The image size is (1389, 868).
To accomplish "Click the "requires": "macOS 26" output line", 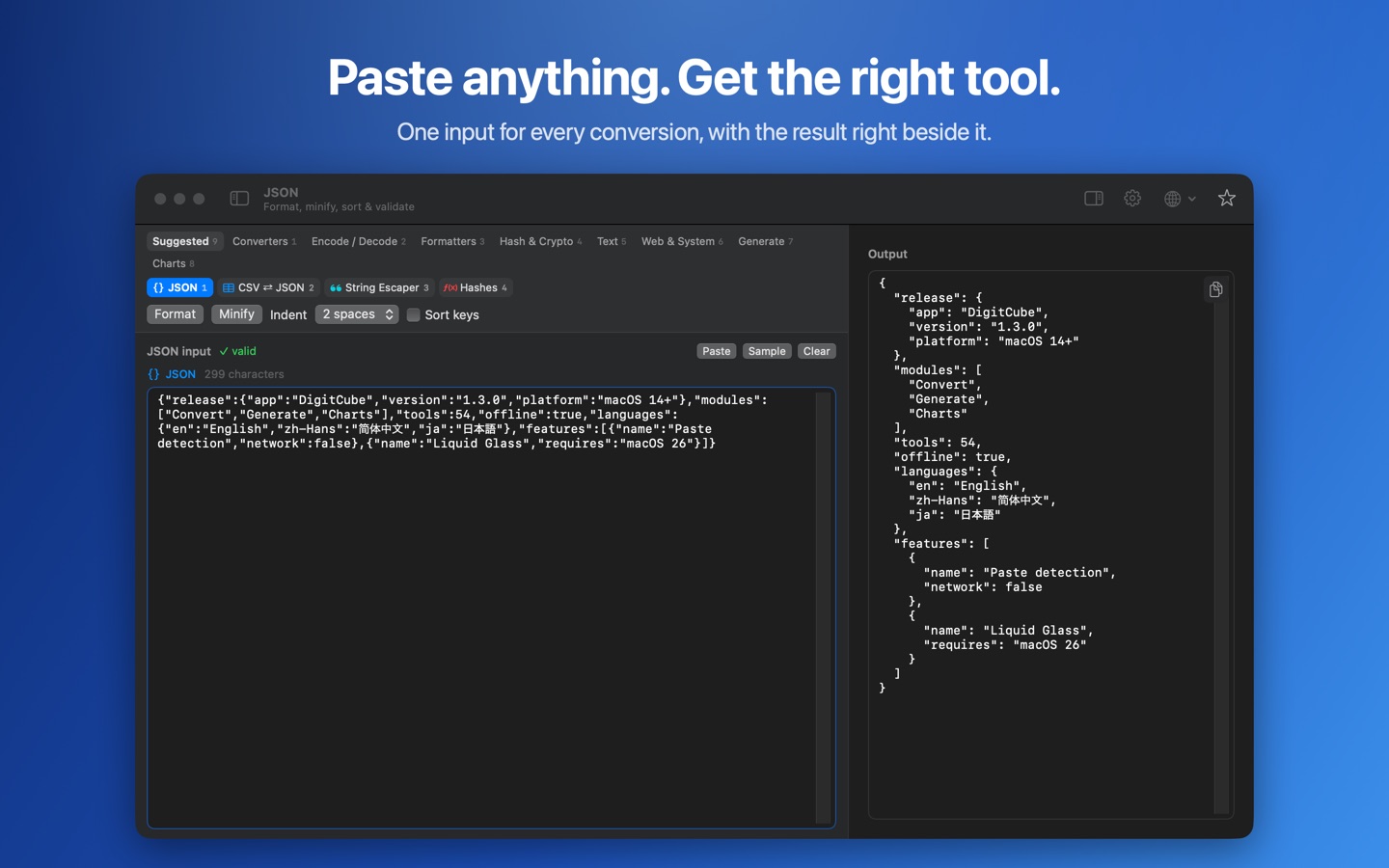I will click(x=1004, y=645).
